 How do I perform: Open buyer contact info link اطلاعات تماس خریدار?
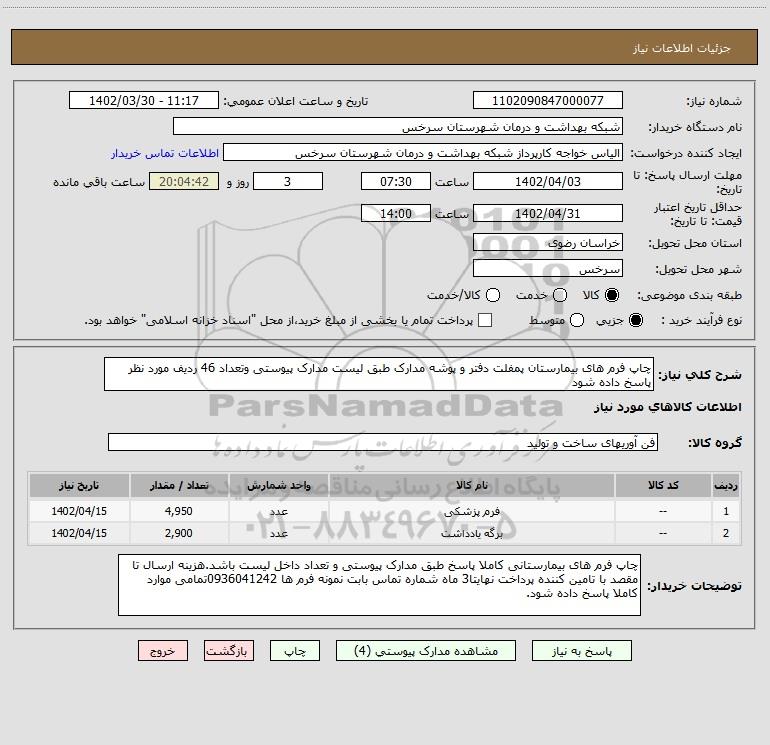pos(165,153)
